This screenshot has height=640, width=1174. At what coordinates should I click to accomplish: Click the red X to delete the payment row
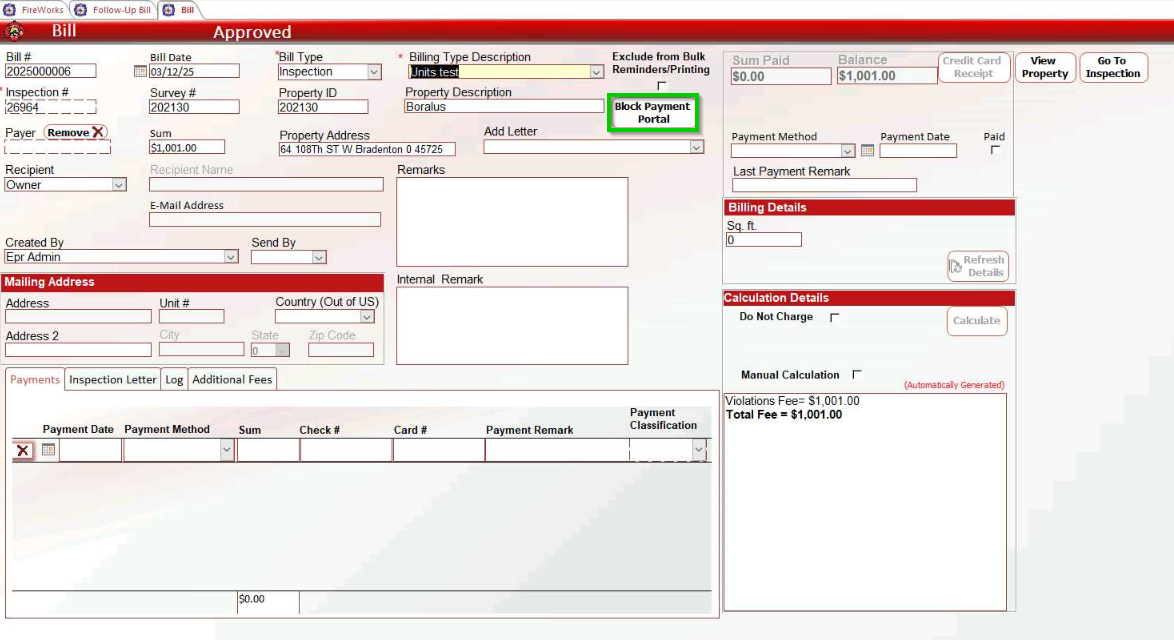tap(22, 450)
